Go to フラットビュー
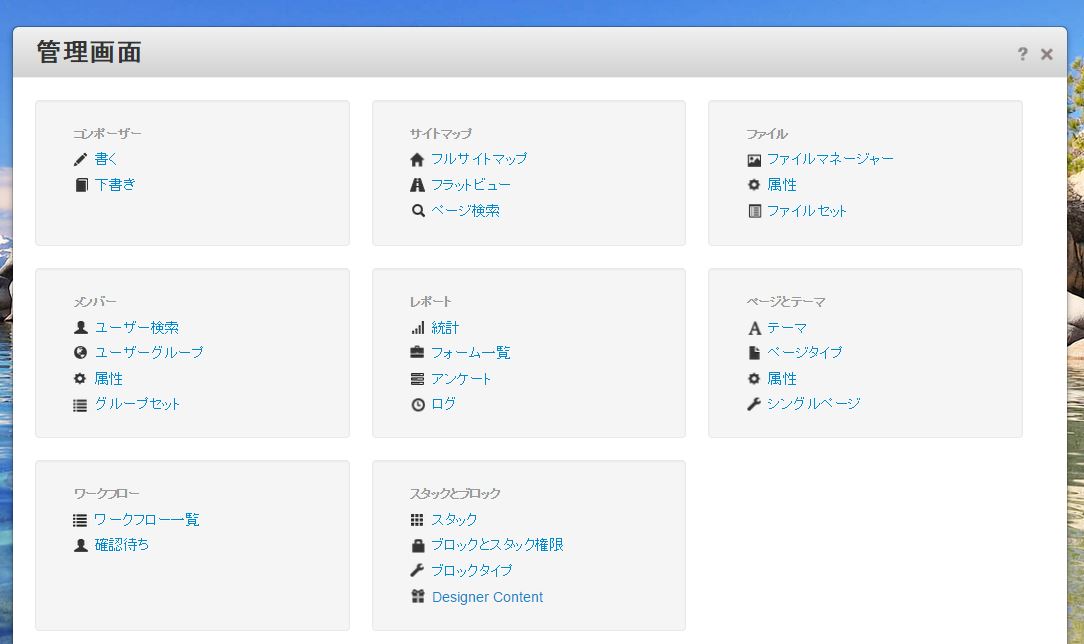 coord(471,184)
